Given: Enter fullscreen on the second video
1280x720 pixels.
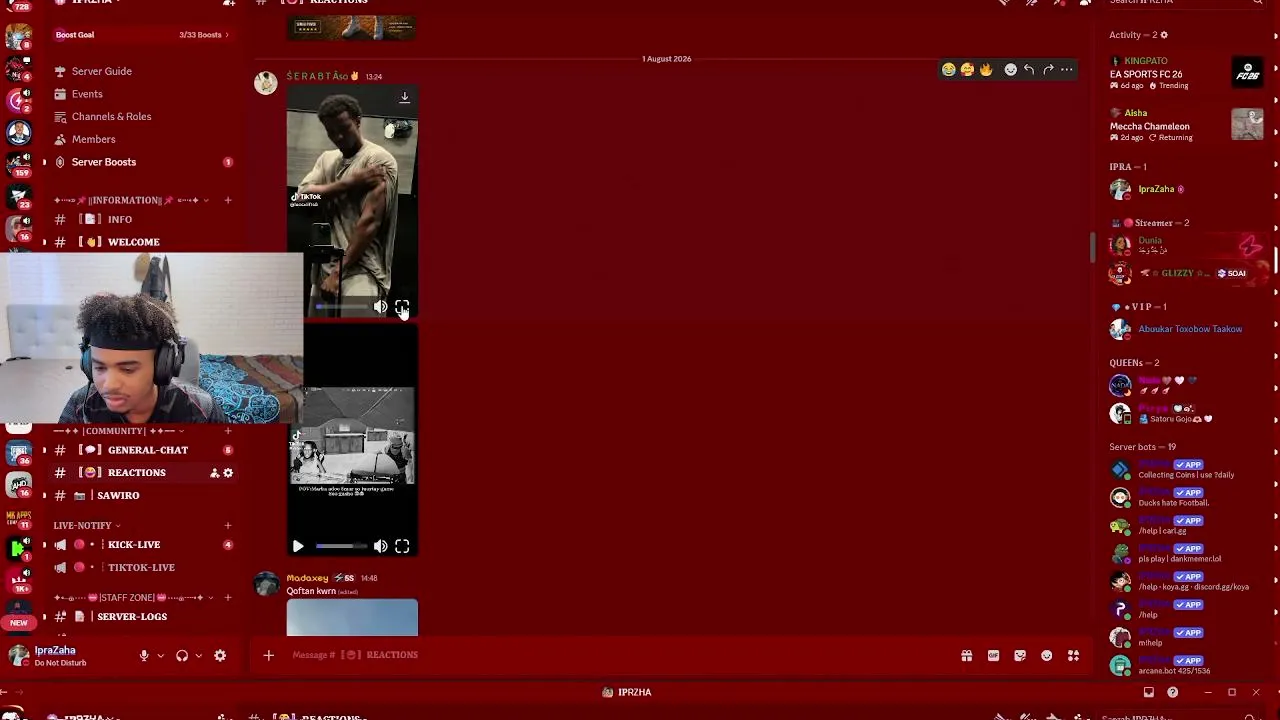Looking at the screenshot, I should coord(402,547).
